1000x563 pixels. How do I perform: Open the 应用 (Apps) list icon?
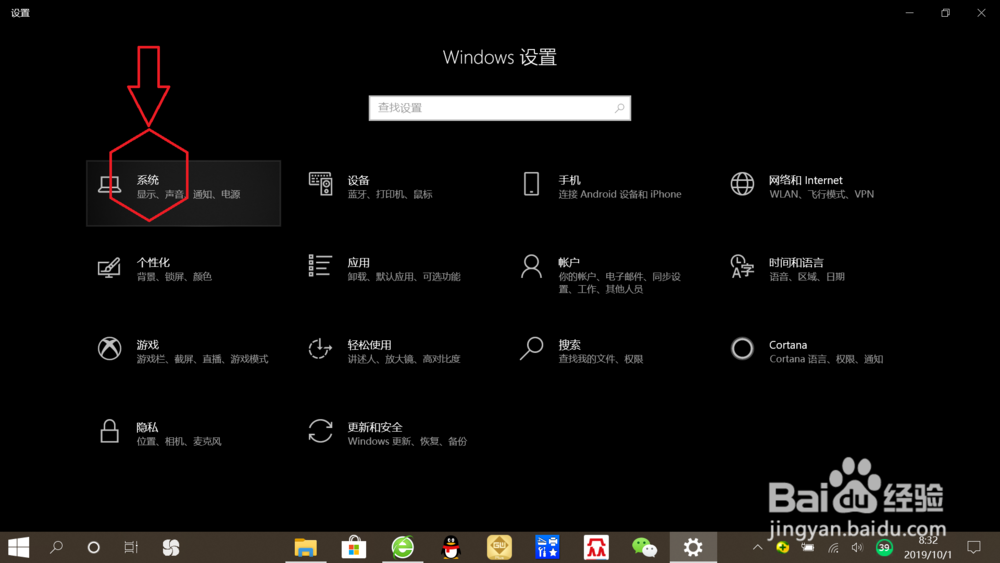(x=320, y=265)
